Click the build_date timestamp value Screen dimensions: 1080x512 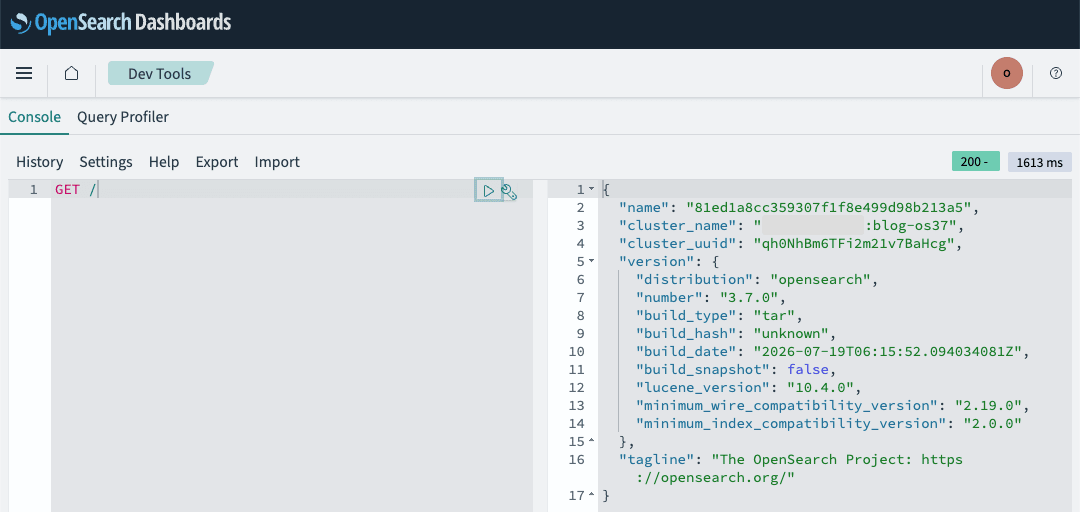[887, 351]
